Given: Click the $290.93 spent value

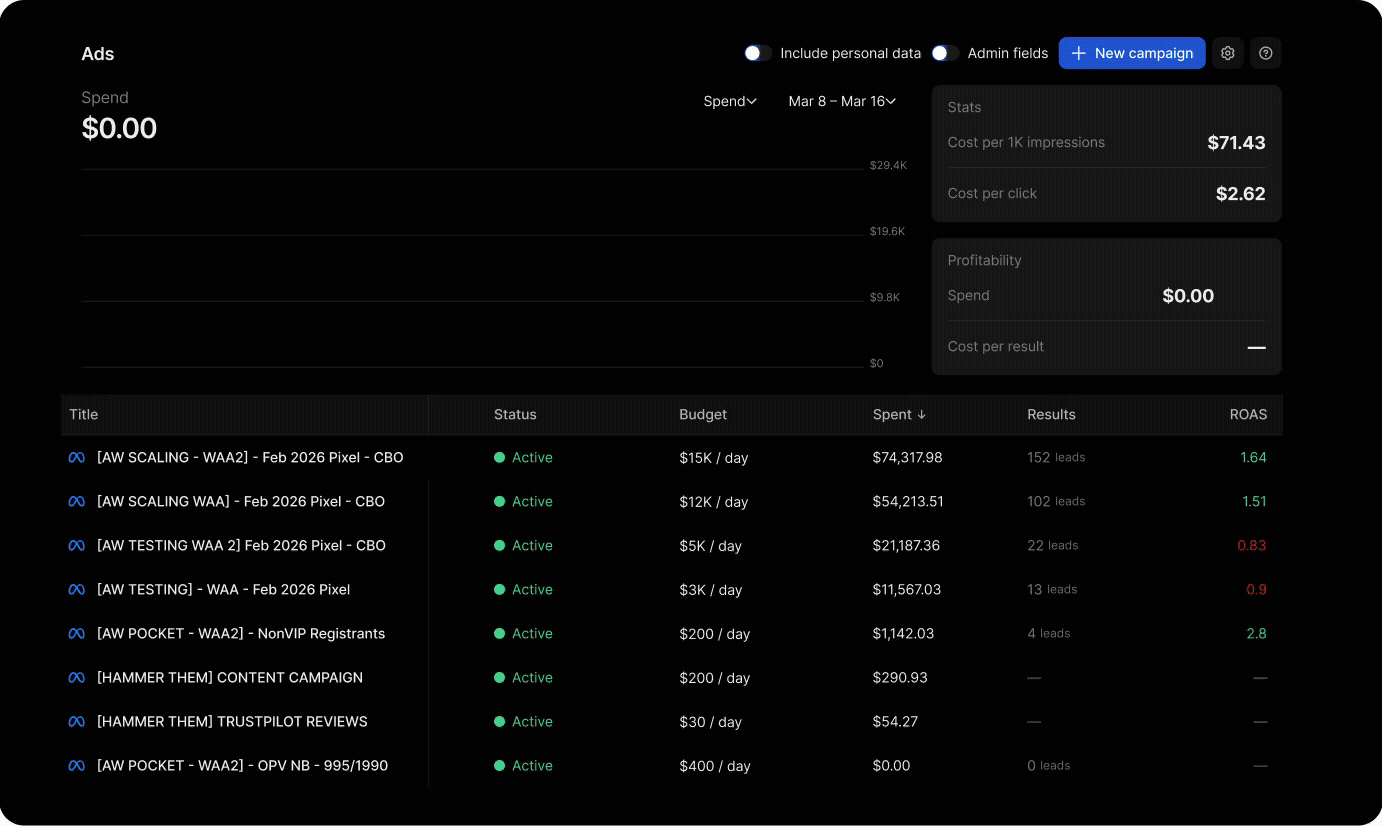Looking at the screenshot, I should click(900, 677).
